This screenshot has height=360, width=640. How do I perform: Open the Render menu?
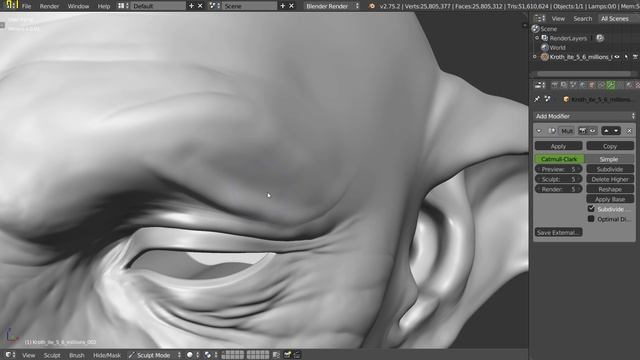coord(49,6)
